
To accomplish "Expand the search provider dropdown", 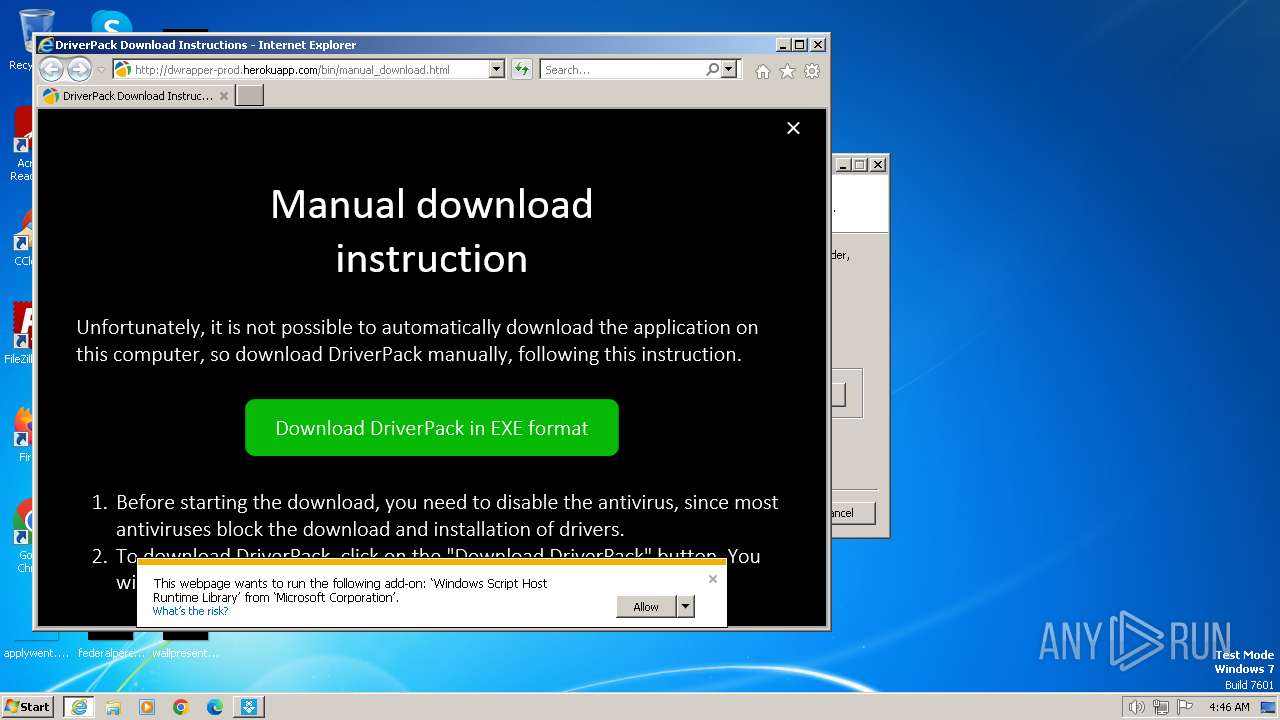I will click(729, 69).
